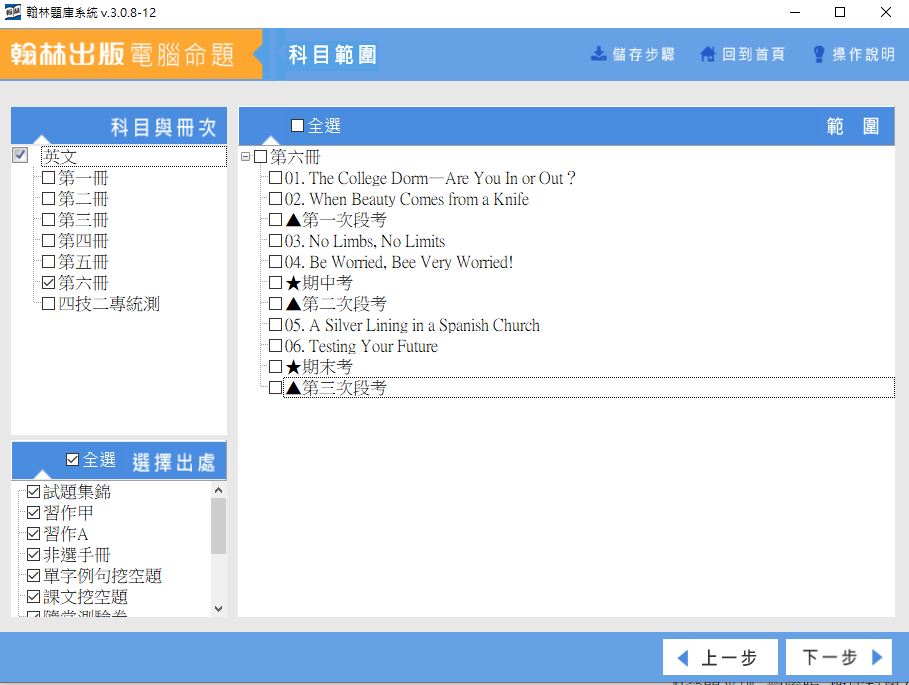
Task: Uncheck the 課文挖空題 source
Action: 34,596
